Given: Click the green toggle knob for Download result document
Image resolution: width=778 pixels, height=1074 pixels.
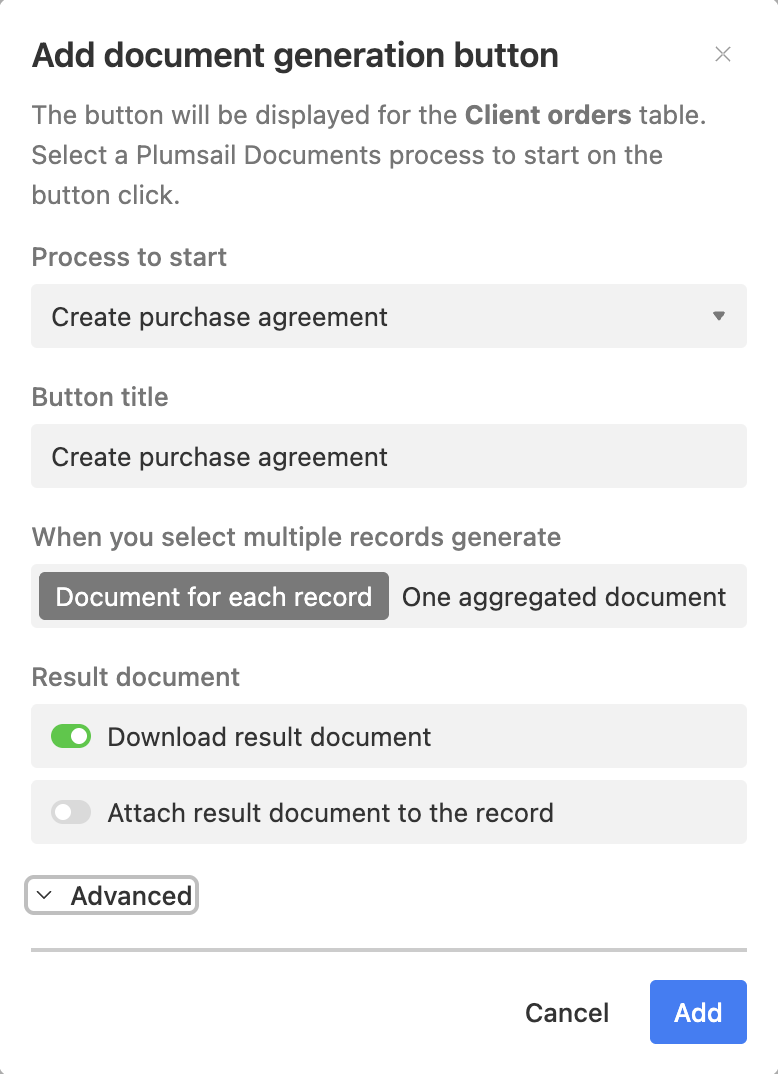Looking at the screenshot, I should 78,736.
